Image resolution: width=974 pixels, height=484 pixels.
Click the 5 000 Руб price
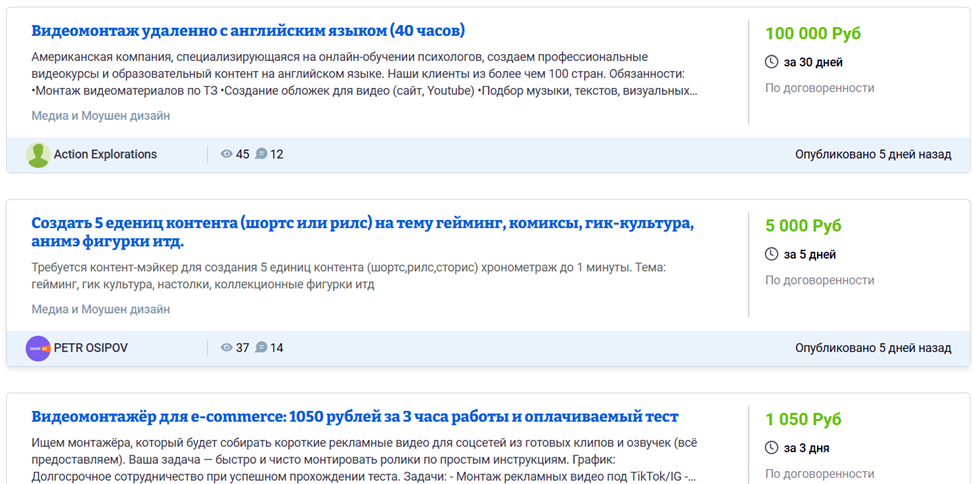(804, 226)
